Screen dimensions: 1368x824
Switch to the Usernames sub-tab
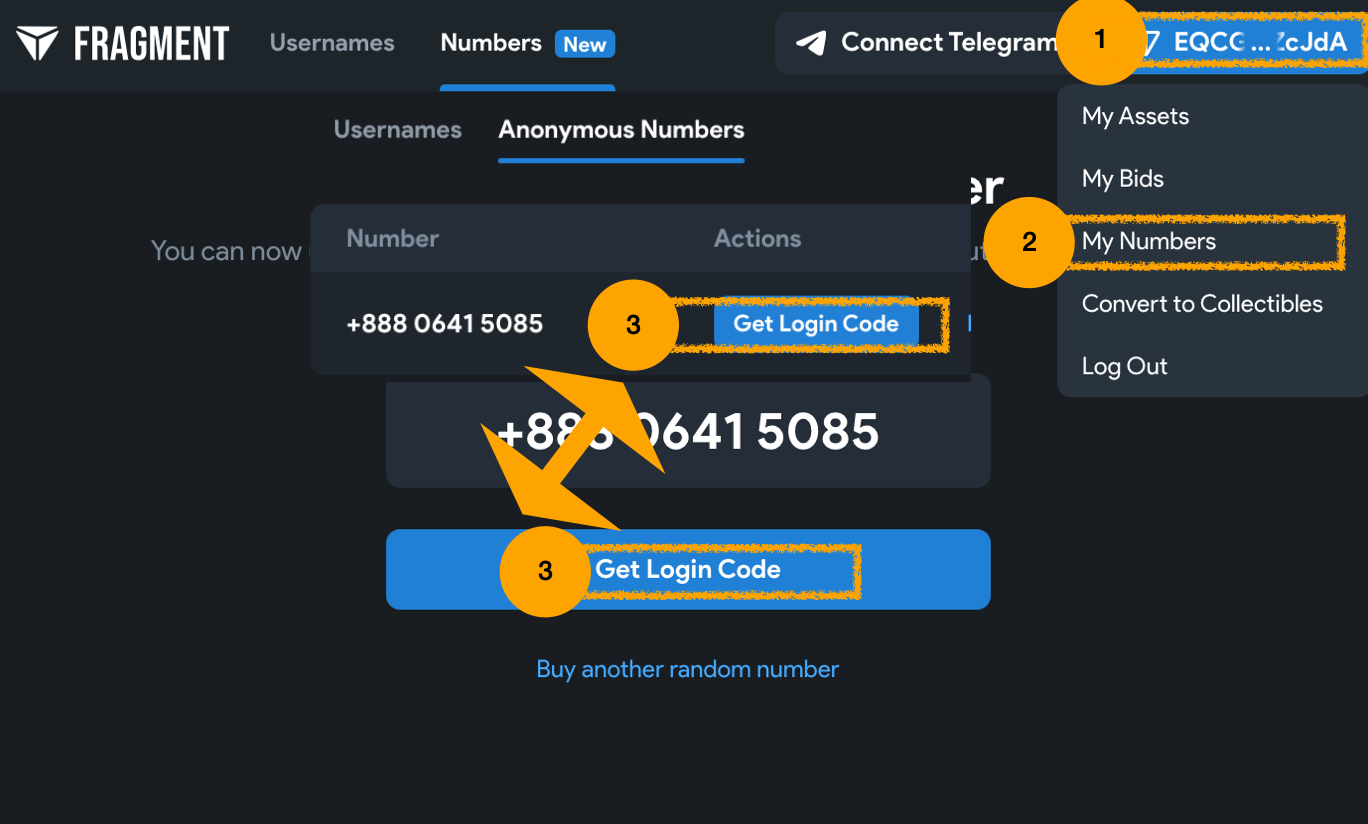[398, 130]
